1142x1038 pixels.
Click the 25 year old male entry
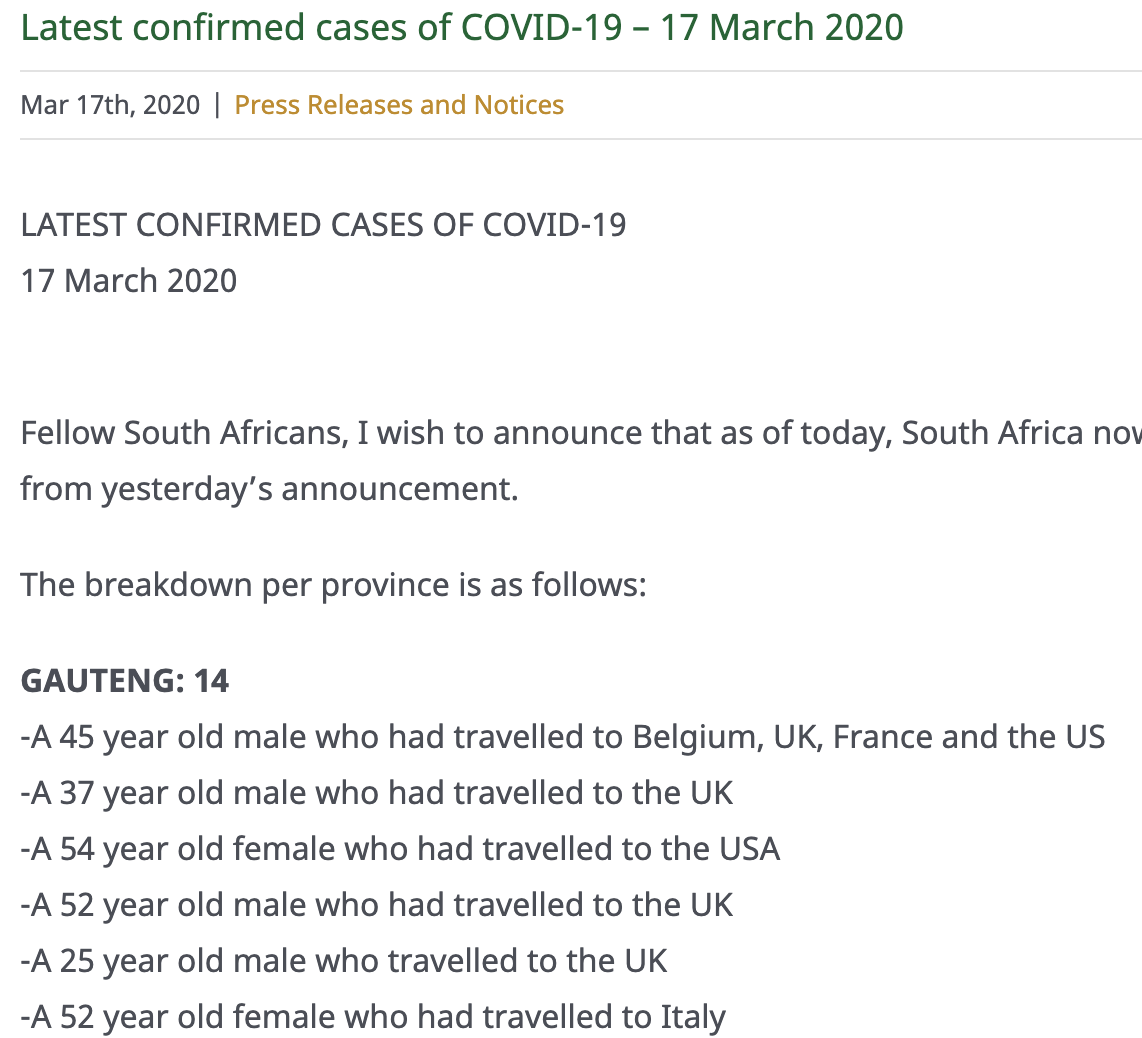tap(344, 961)
